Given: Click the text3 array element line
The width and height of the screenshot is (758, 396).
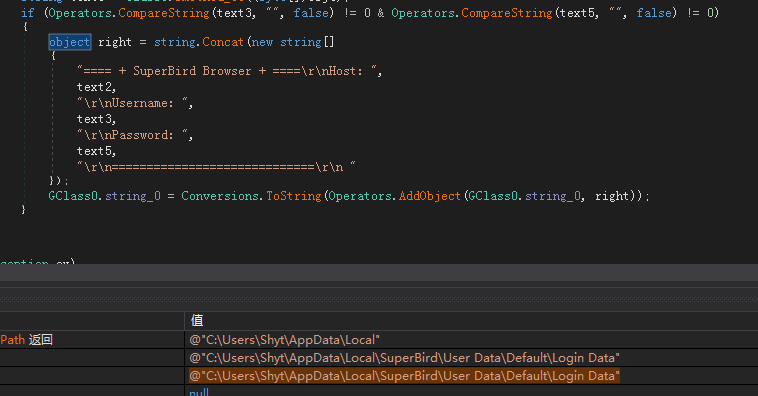Looking at the screenshot, I should coord(96,119).
